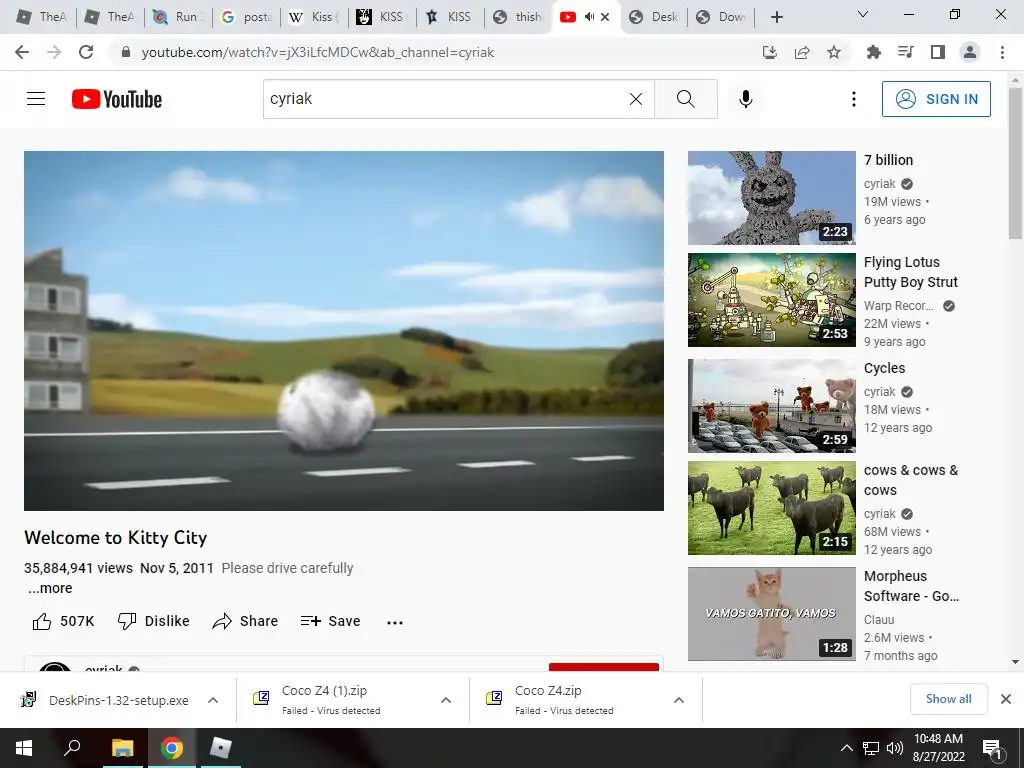Open YouTube settings three-dot menu
The width and height of the screenshot is (1024, 768).
tap(854, 99)
